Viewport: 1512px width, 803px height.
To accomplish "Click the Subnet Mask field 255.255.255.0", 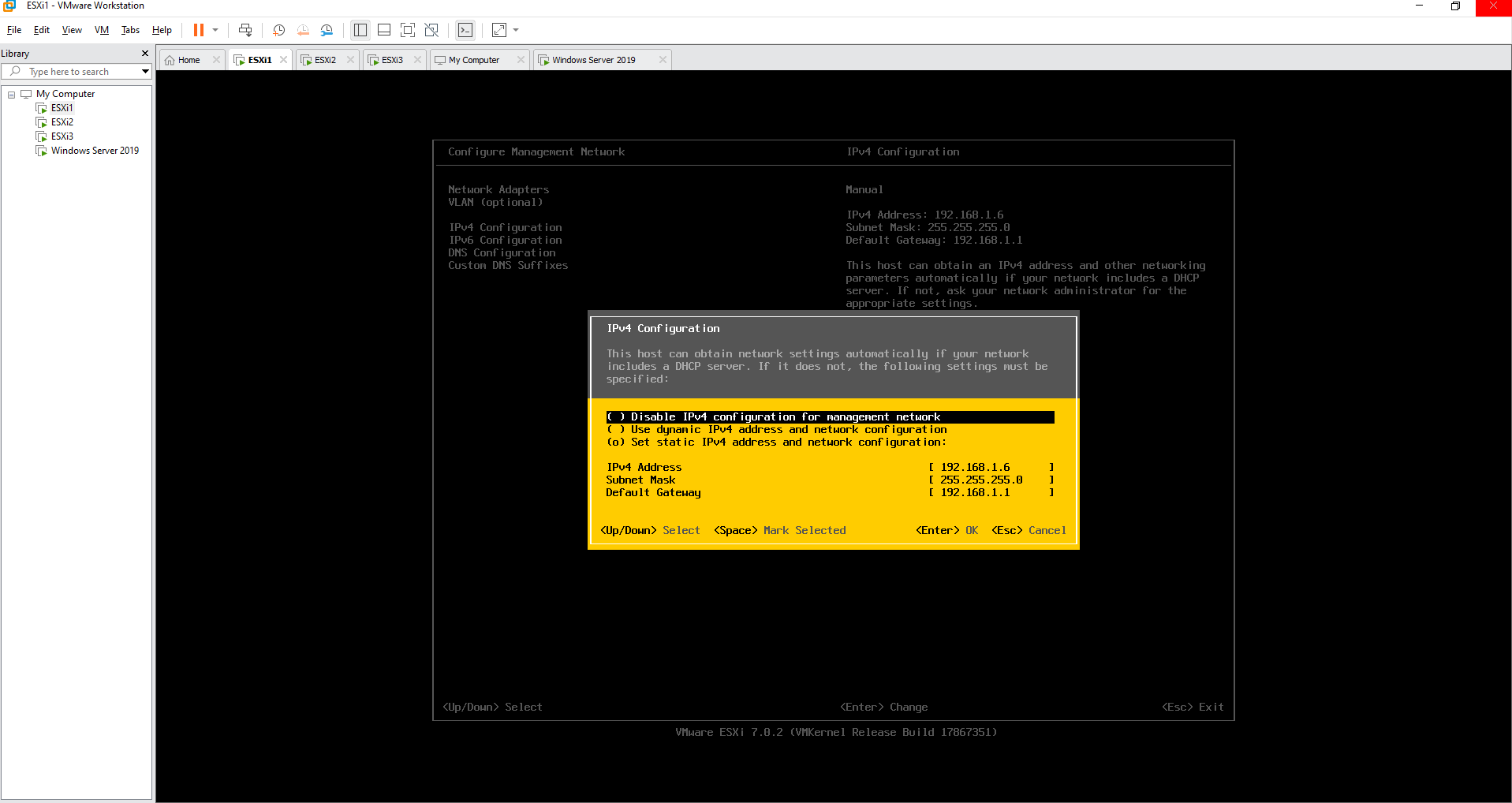I will point(991,480).
